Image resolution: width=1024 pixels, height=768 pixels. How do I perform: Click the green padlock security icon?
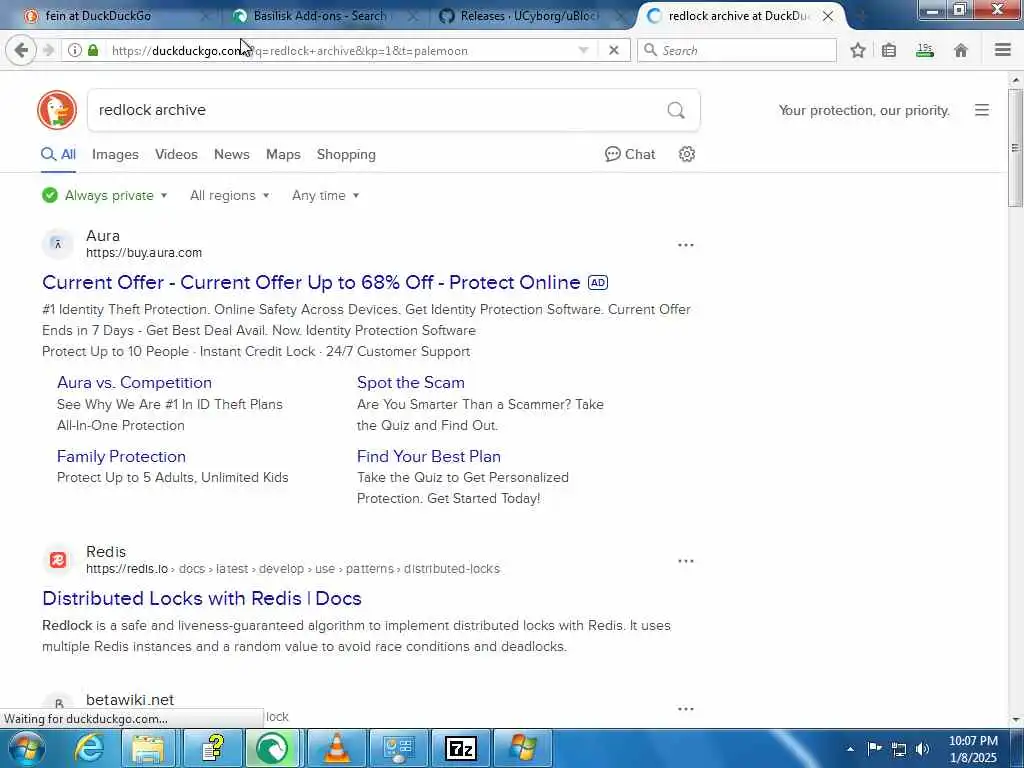93,50
